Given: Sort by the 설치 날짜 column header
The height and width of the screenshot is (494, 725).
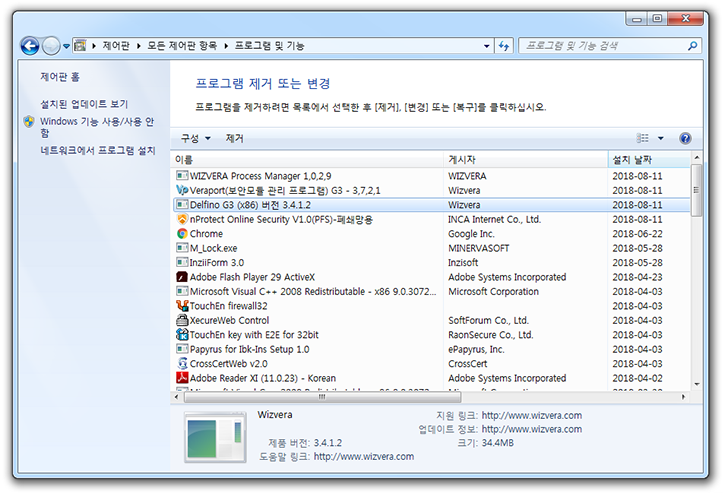Looking at the screenshot, I should 649,160.
